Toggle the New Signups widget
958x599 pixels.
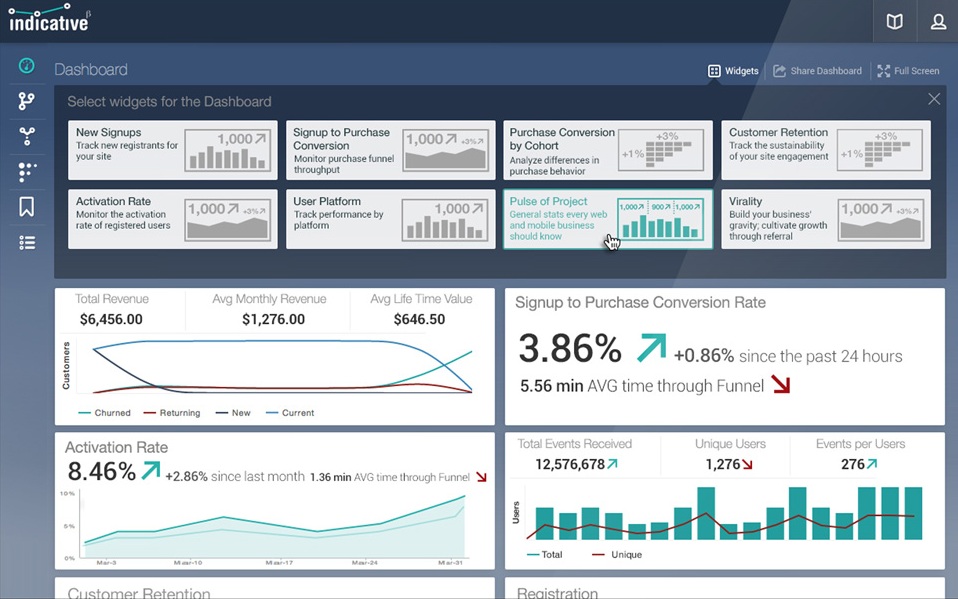(x=171, y=150)
